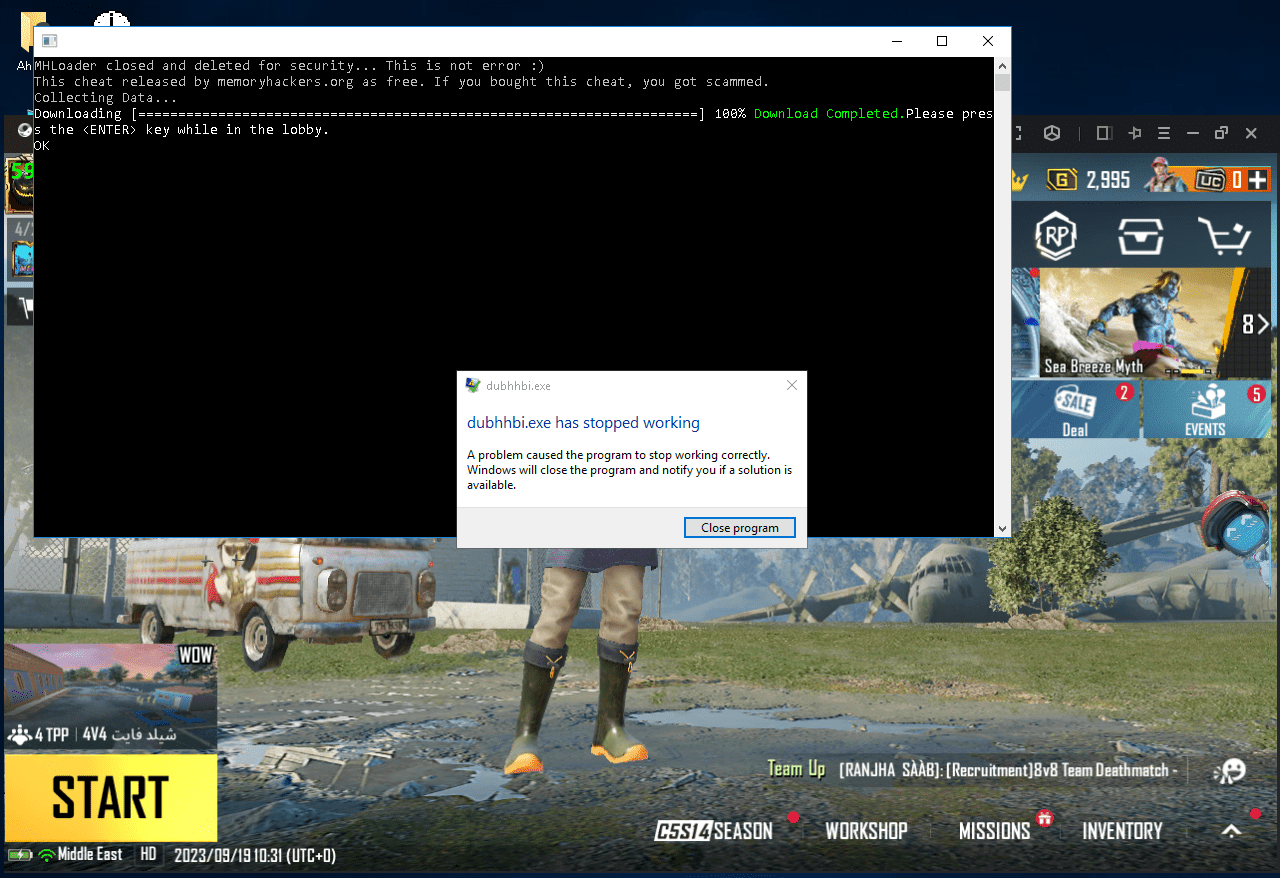The width and height of the screenshot is (1280, 878).
Task: Open the SEASON menu
Action: coord(714,831)
